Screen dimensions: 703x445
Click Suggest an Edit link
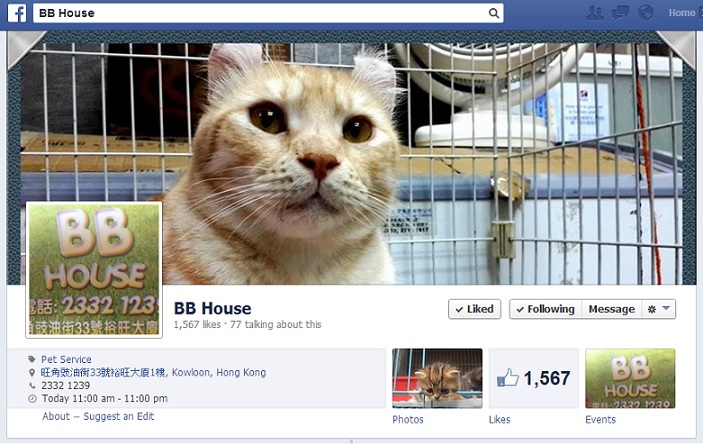[x=119, y=416]
